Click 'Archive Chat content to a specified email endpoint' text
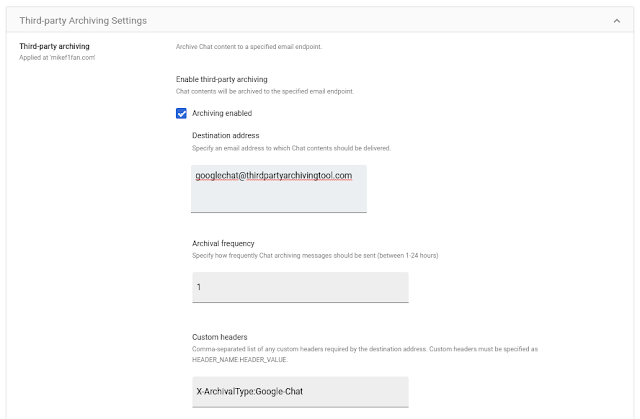Viewport: 640px width, 419px height. (249, 47)
